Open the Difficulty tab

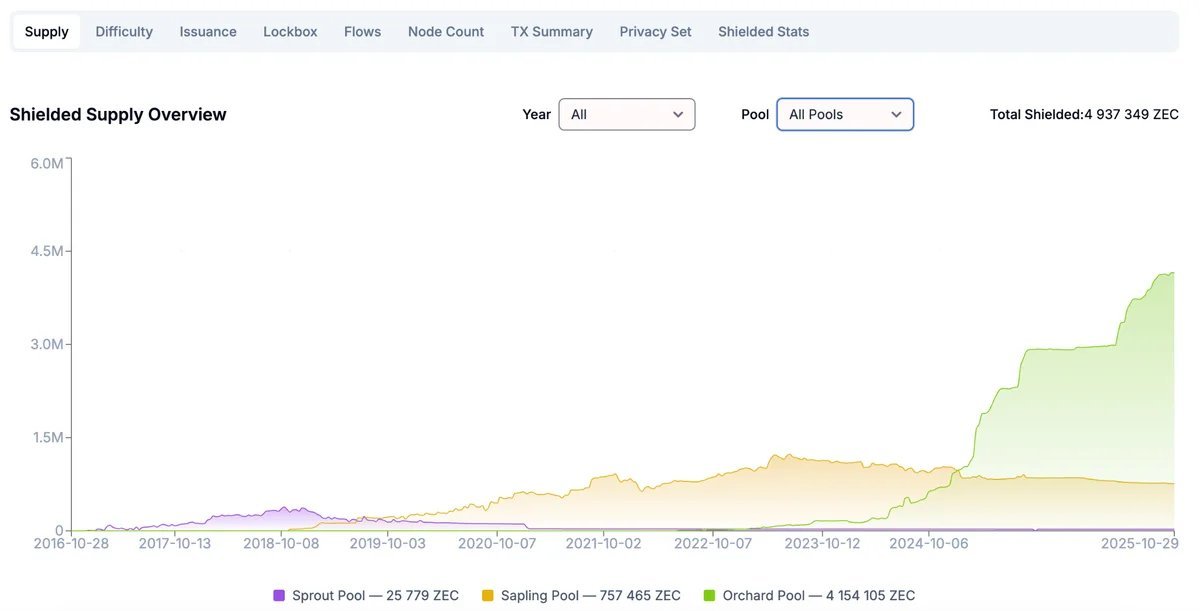[x=124, y=32]
